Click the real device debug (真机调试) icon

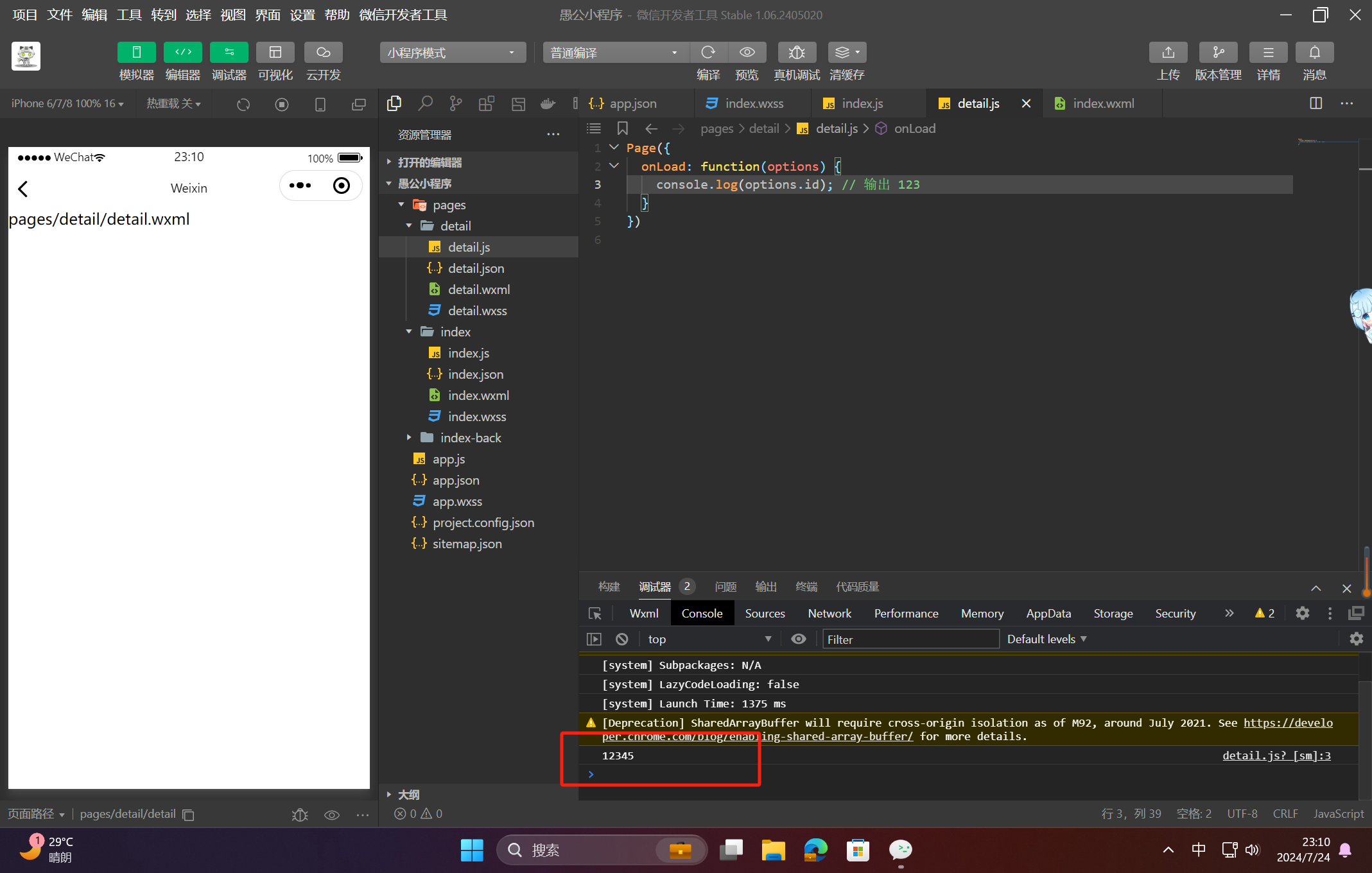(x=796, y=53)
